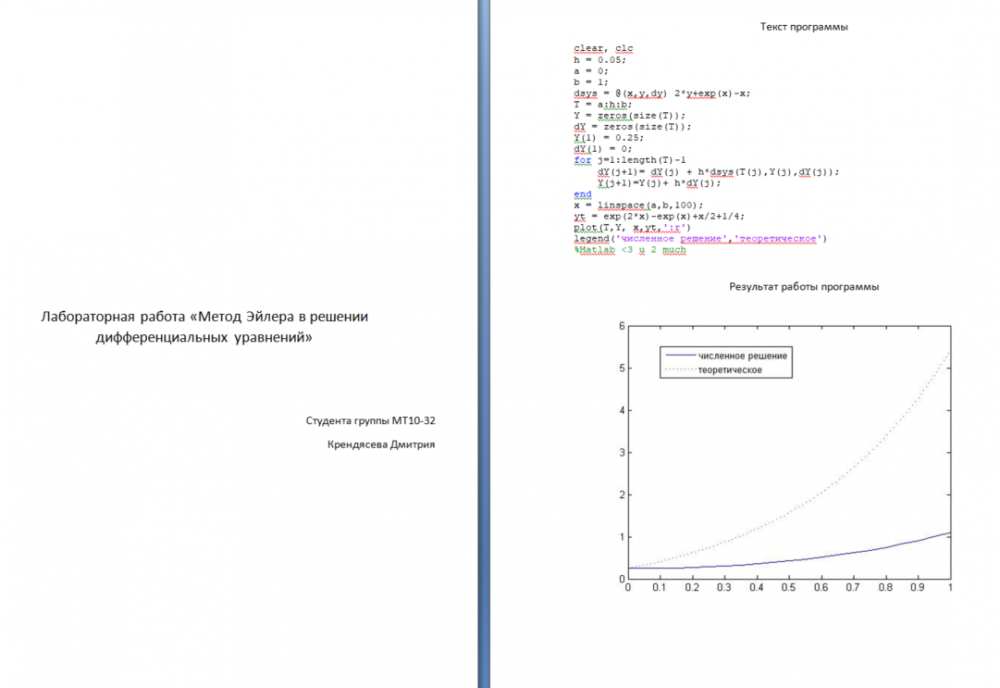Click the "for j=1:length(T)-1" loop line
Viewport: 1000px width, 688px height.
pyautogui.click(x=629, y=160)
